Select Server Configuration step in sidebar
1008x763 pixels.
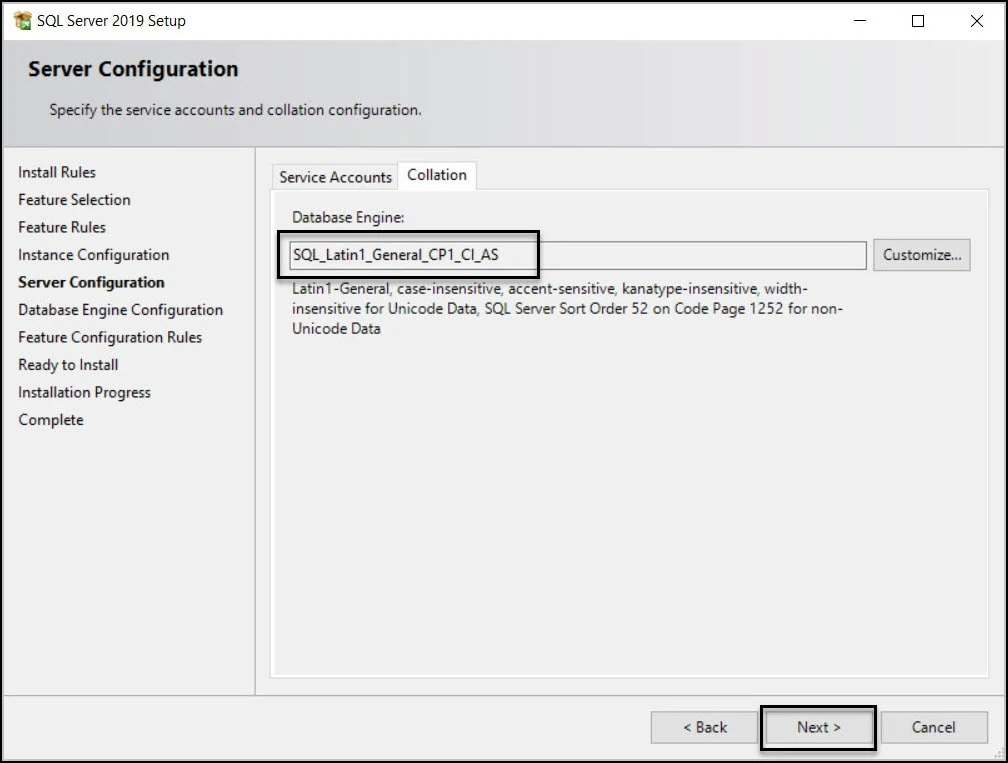[91, 282]
